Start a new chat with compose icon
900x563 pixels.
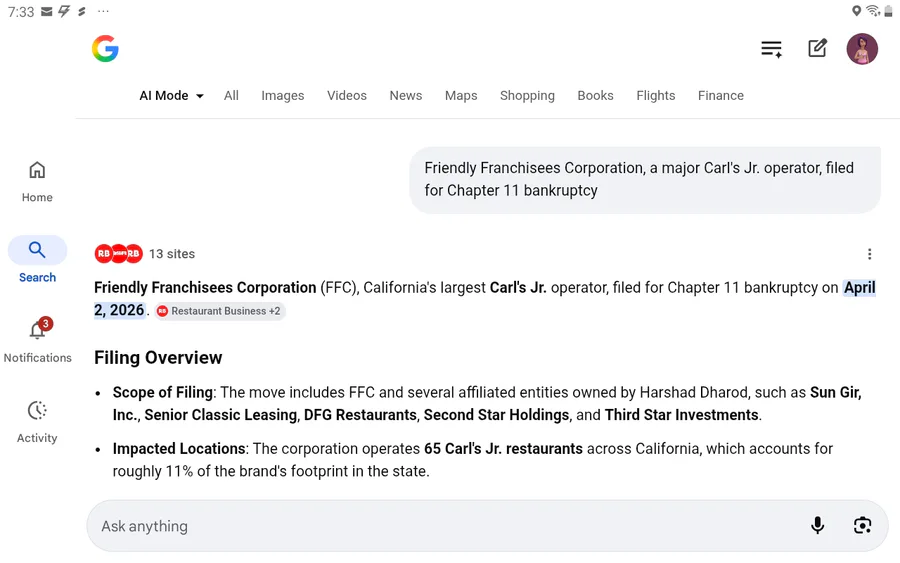point(817,49)
